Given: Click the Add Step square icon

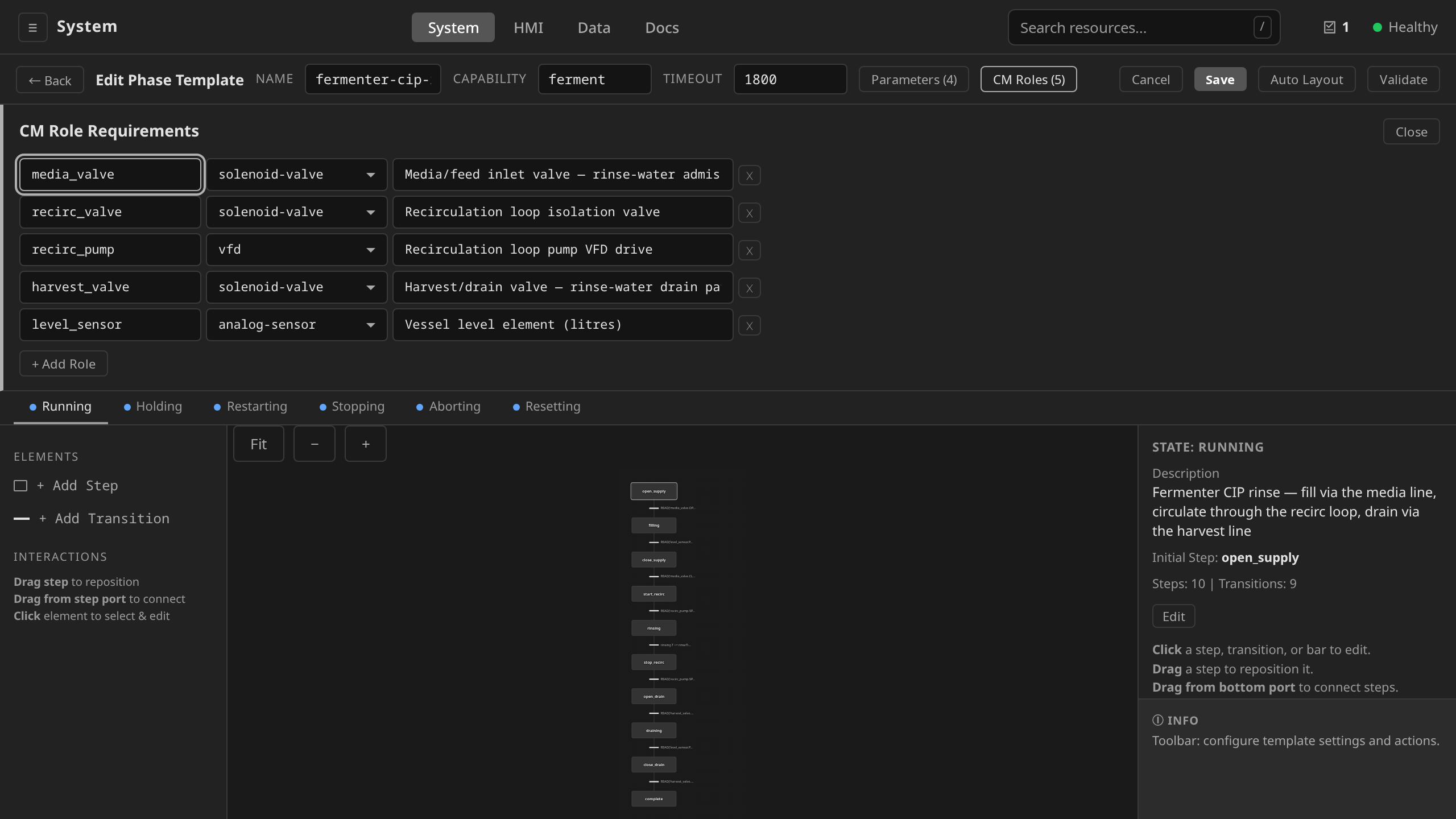Looking at the screenshot, I should (x=20, y=486).
